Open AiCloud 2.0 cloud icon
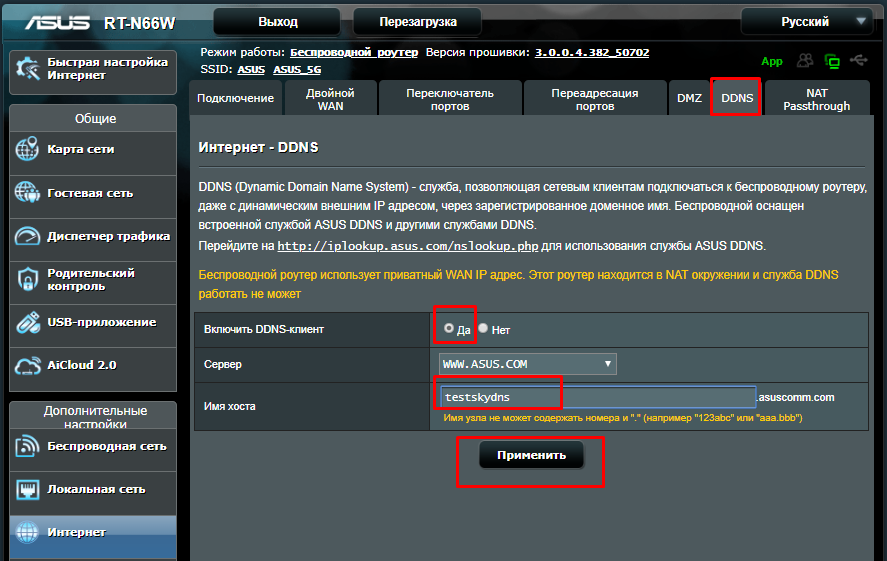Viewport: 887px width, 561px height. tap(27, 366)
